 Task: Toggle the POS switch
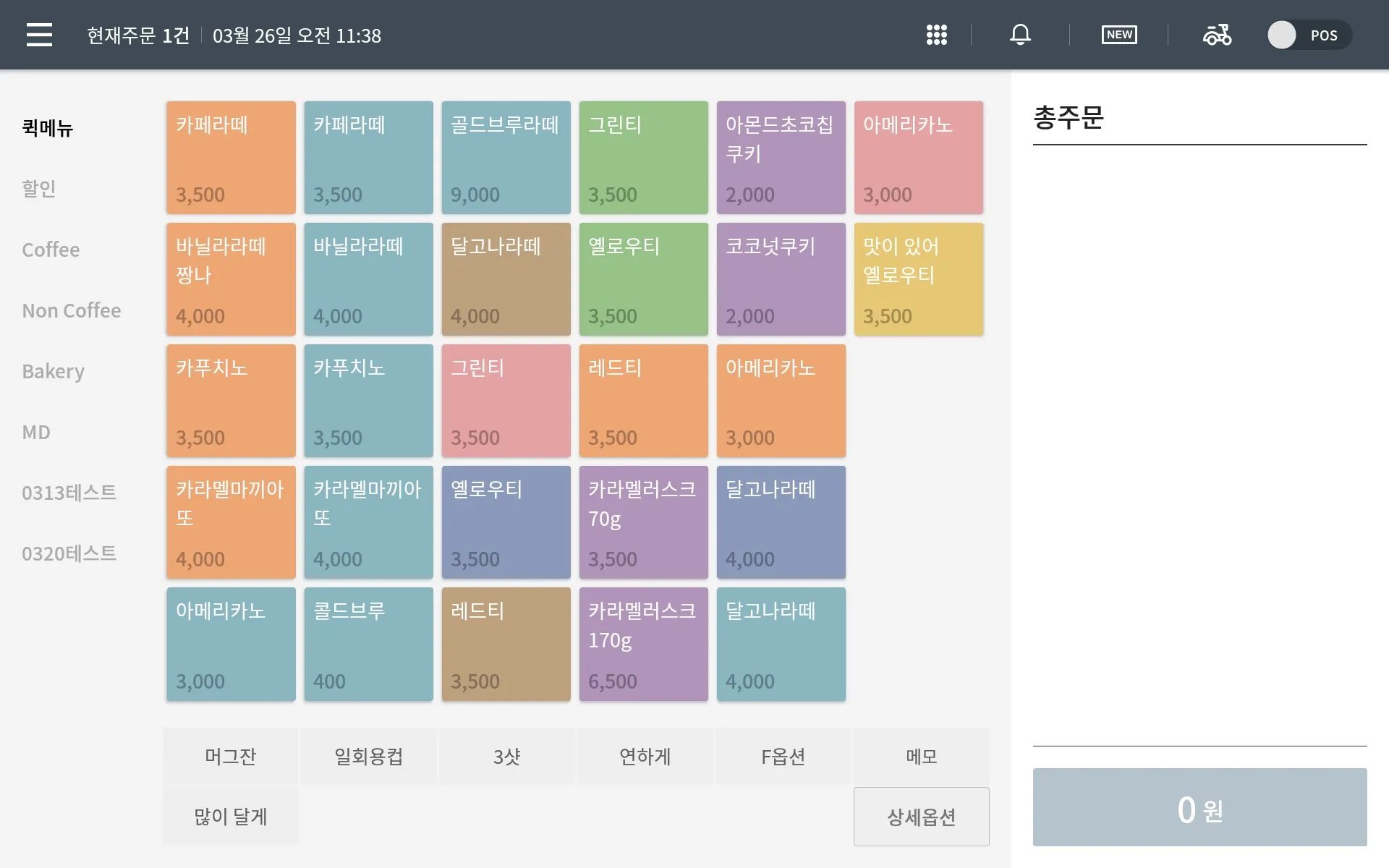1308,35
